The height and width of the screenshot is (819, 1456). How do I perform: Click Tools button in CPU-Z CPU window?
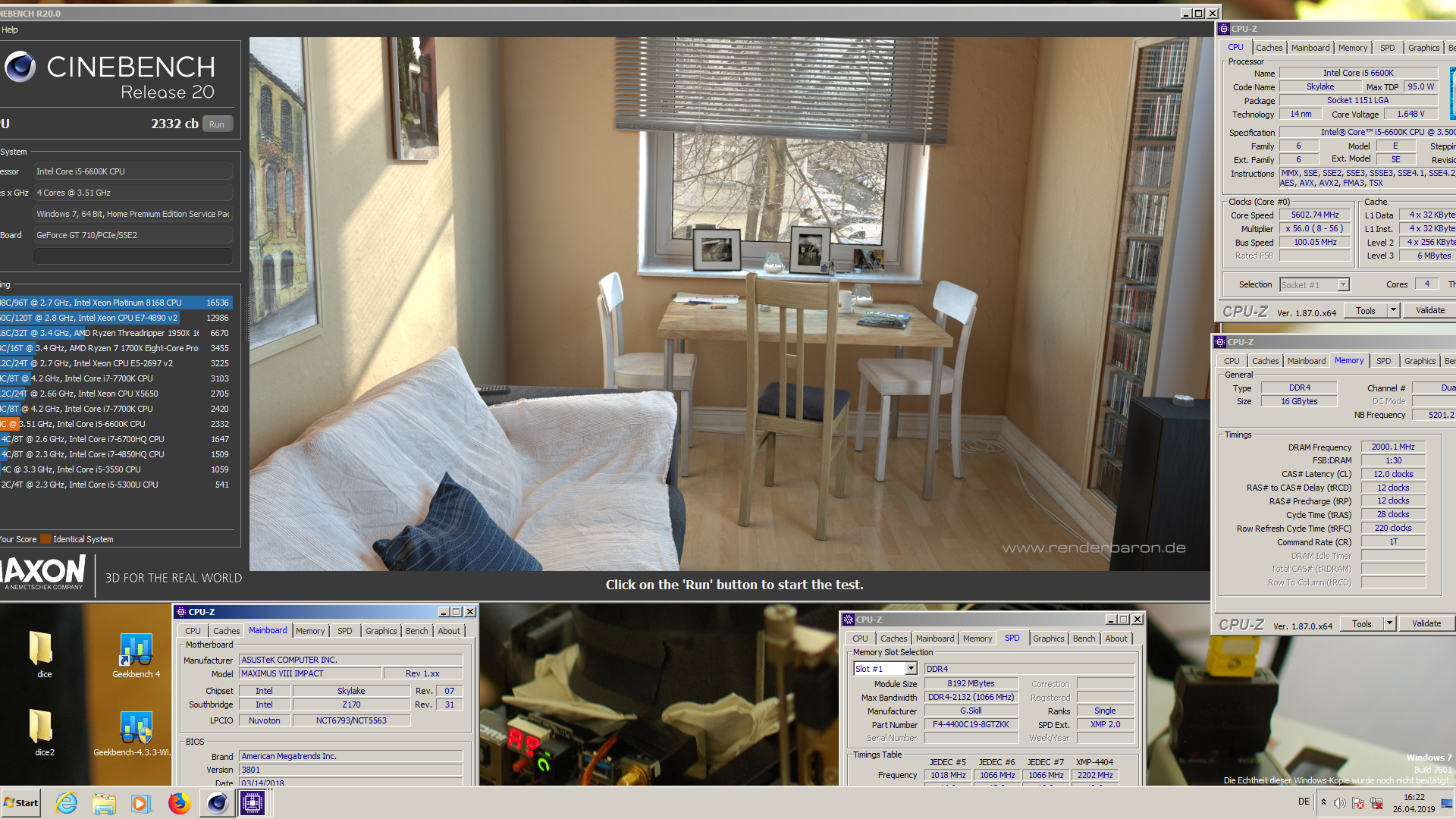tap(1366, 310)
